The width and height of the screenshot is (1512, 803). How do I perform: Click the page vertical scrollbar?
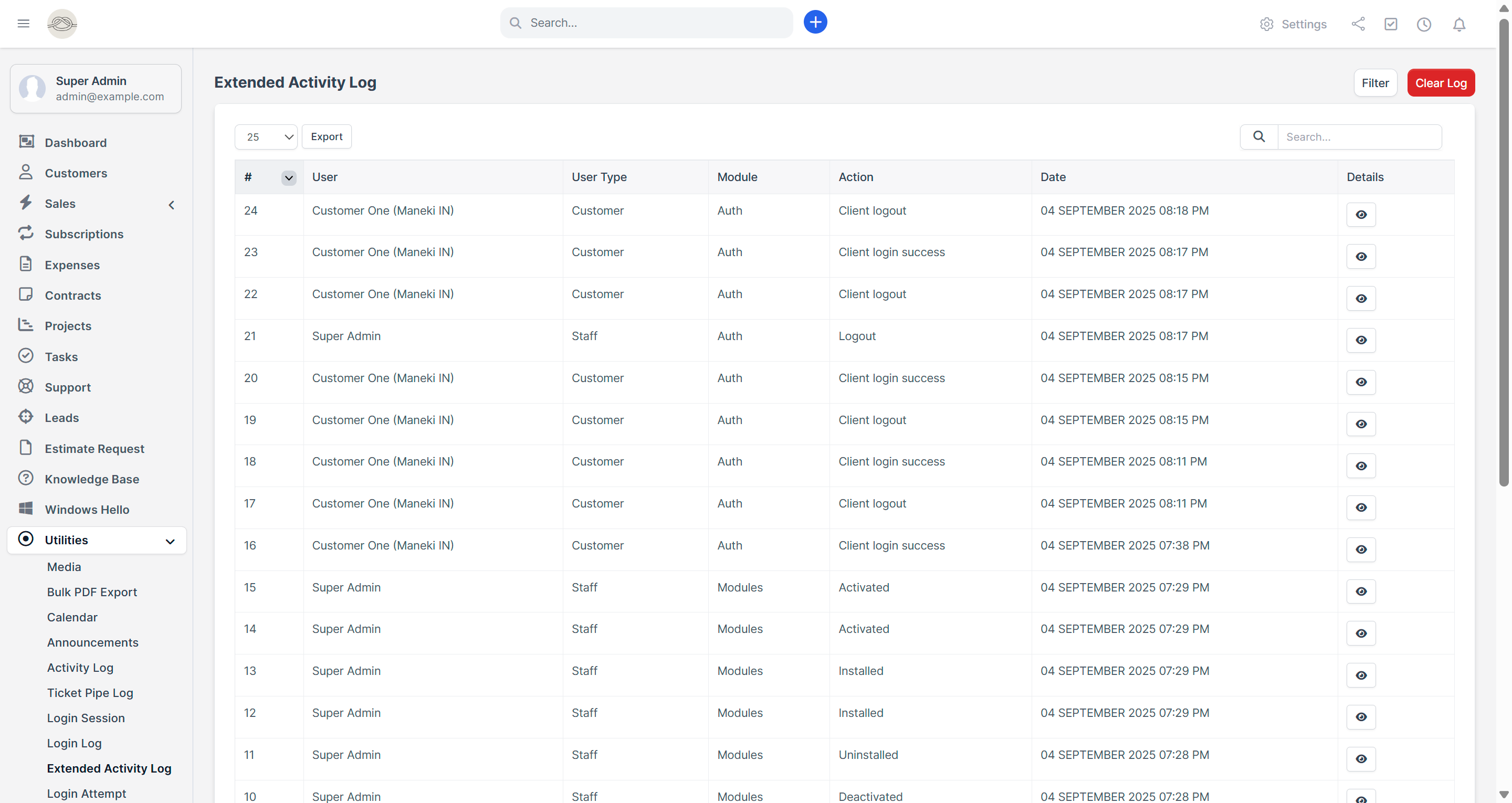pyautogui.click(x=1504, y=252)
